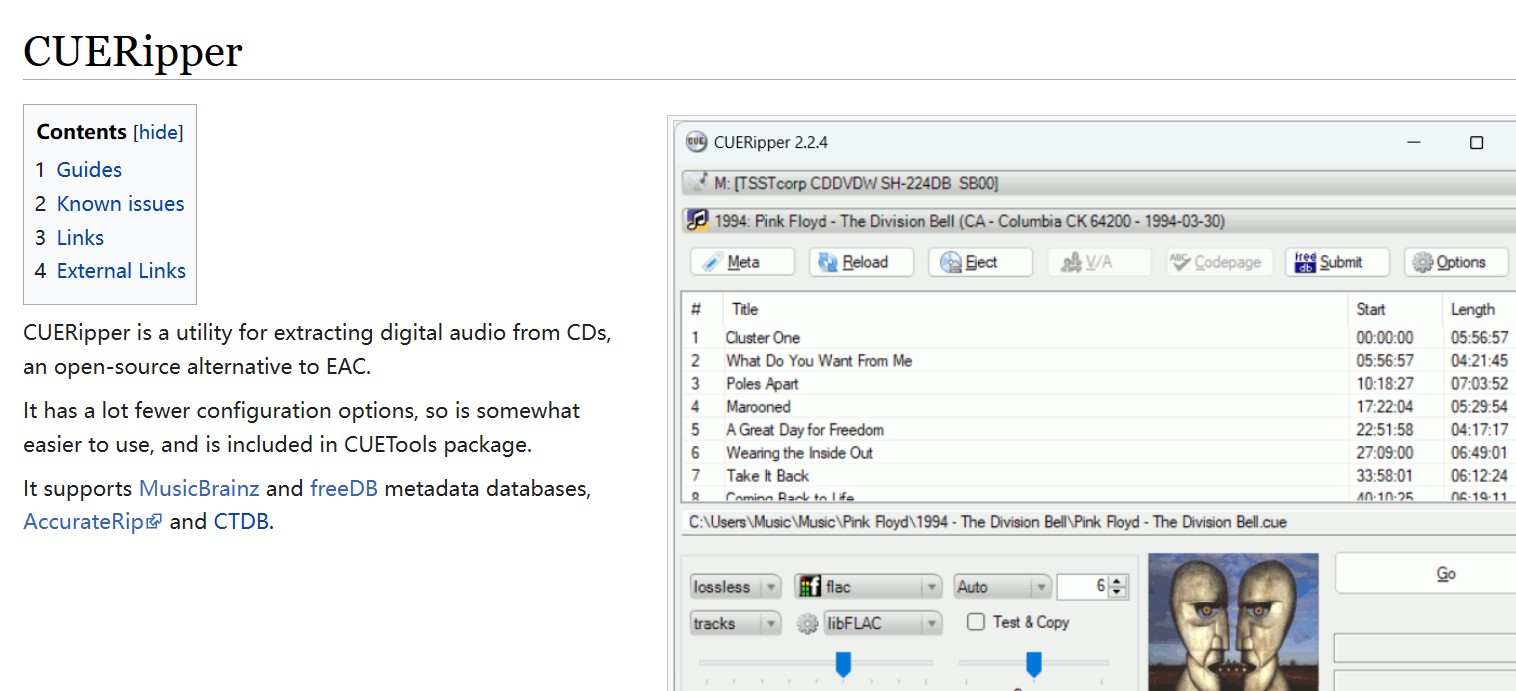Open the flac format dropdown
Screen dimensions: 1516x691
868,587
